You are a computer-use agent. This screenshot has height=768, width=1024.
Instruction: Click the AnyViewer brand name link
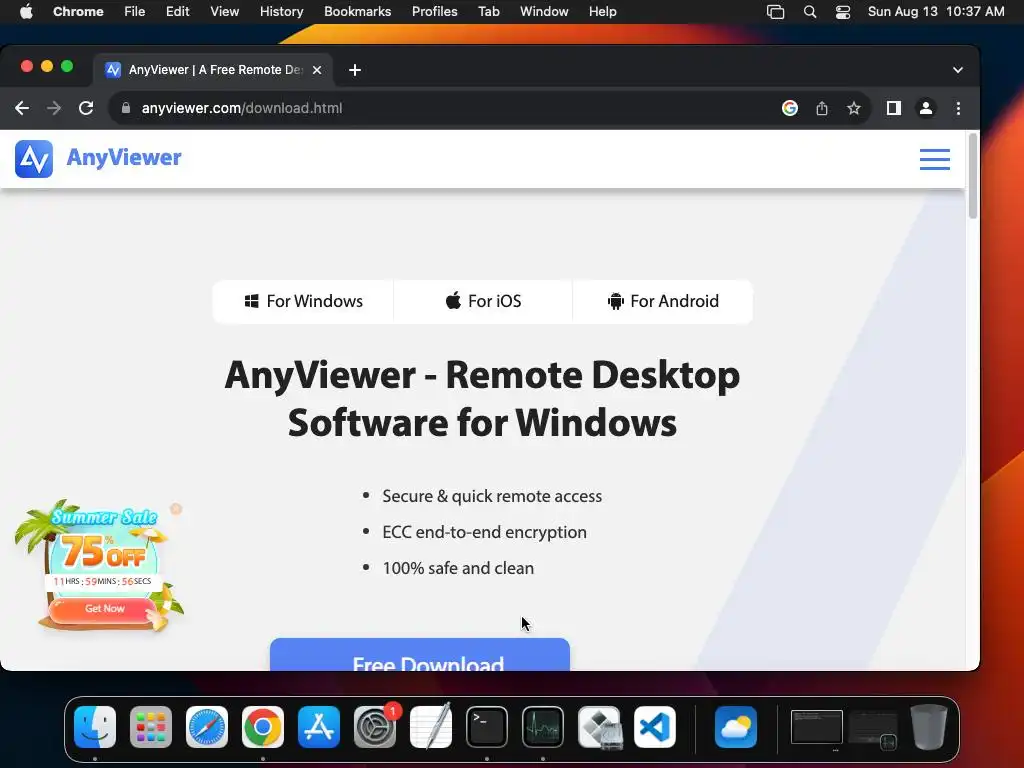[x=124, y=157]
